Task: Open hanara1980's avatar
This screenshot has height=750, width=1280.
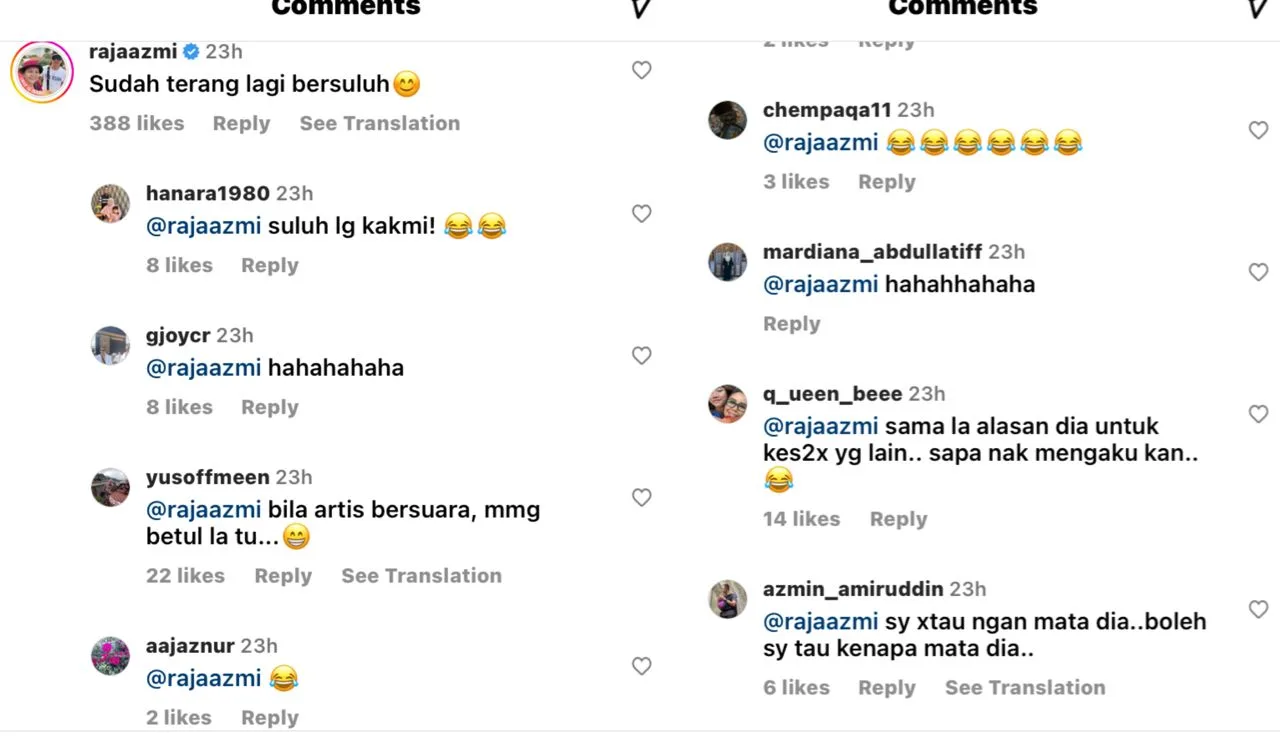Action: coord(111,204)
